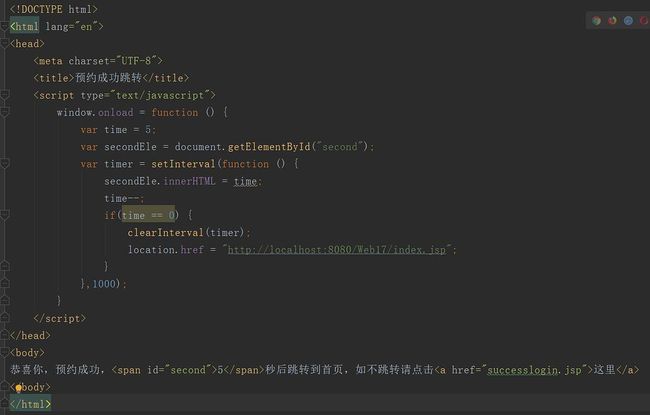Screen dimensions: 650x415
Task: Click the 1000 interval value
Action: (104, 284)
